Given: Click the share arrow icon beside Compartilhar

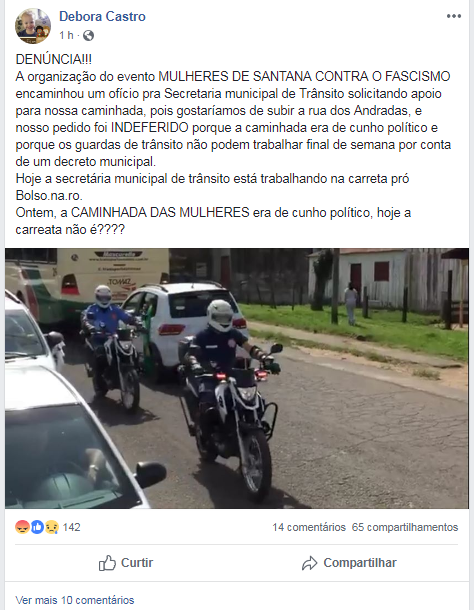Looking at the screenshot, I should [310, 563].
